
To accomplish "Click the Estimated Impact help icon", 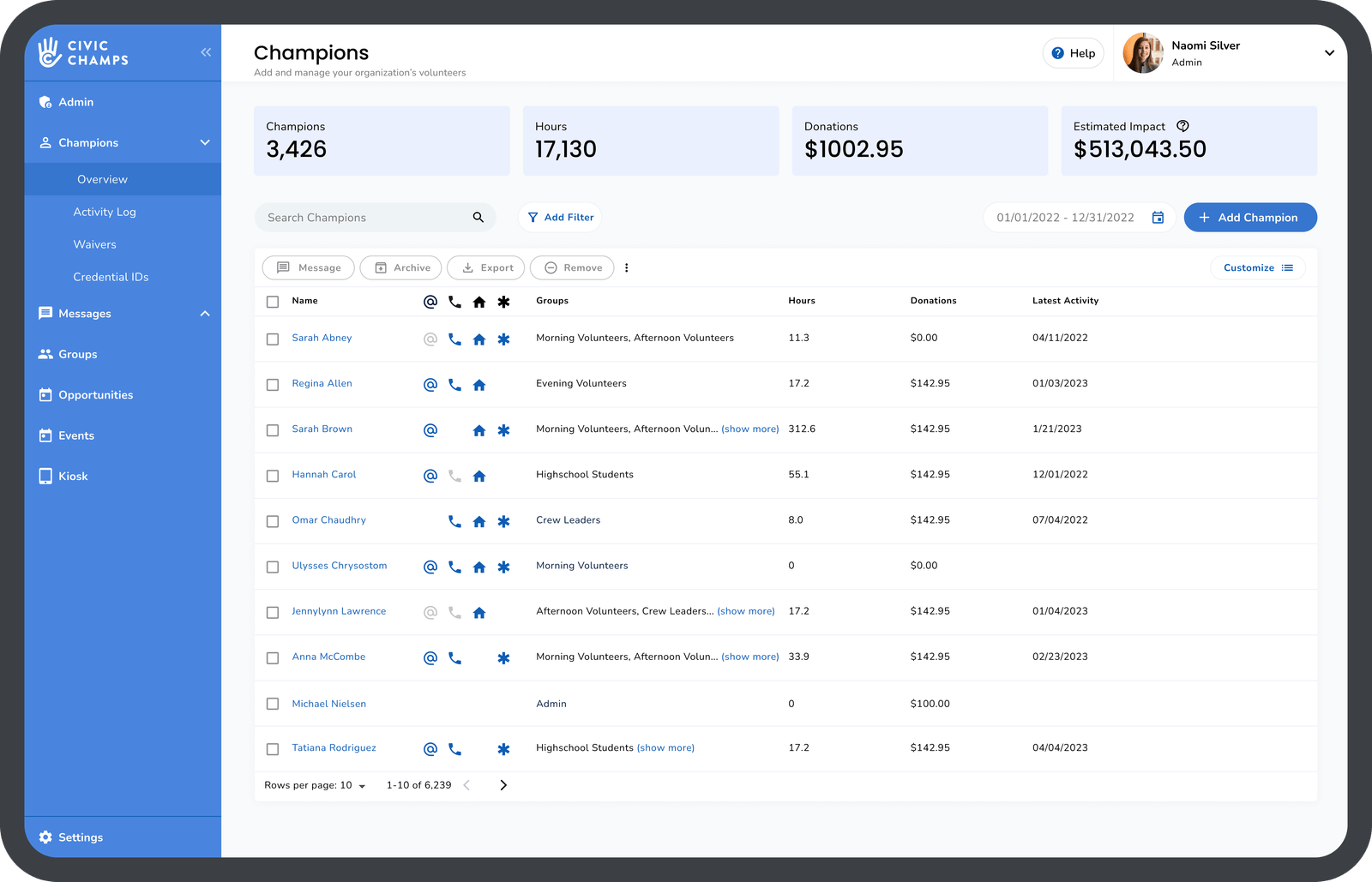I will 1182,126.
